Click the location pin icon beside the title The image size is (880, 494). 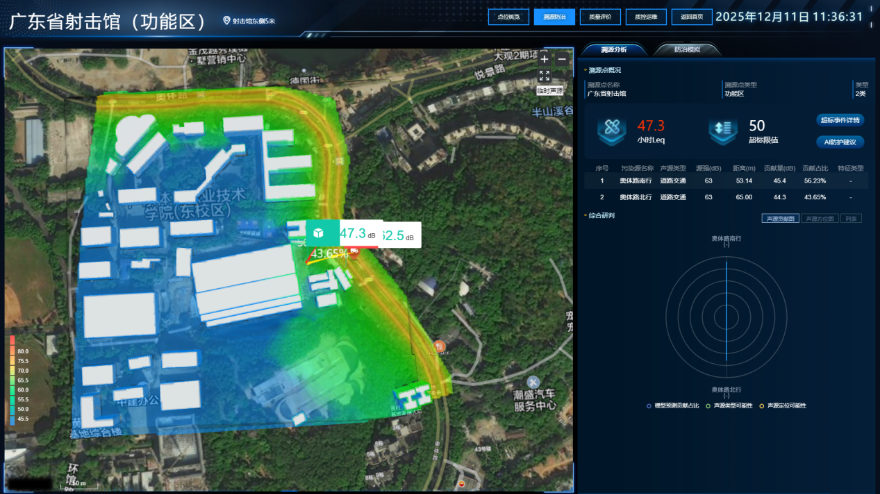(226, 20)
